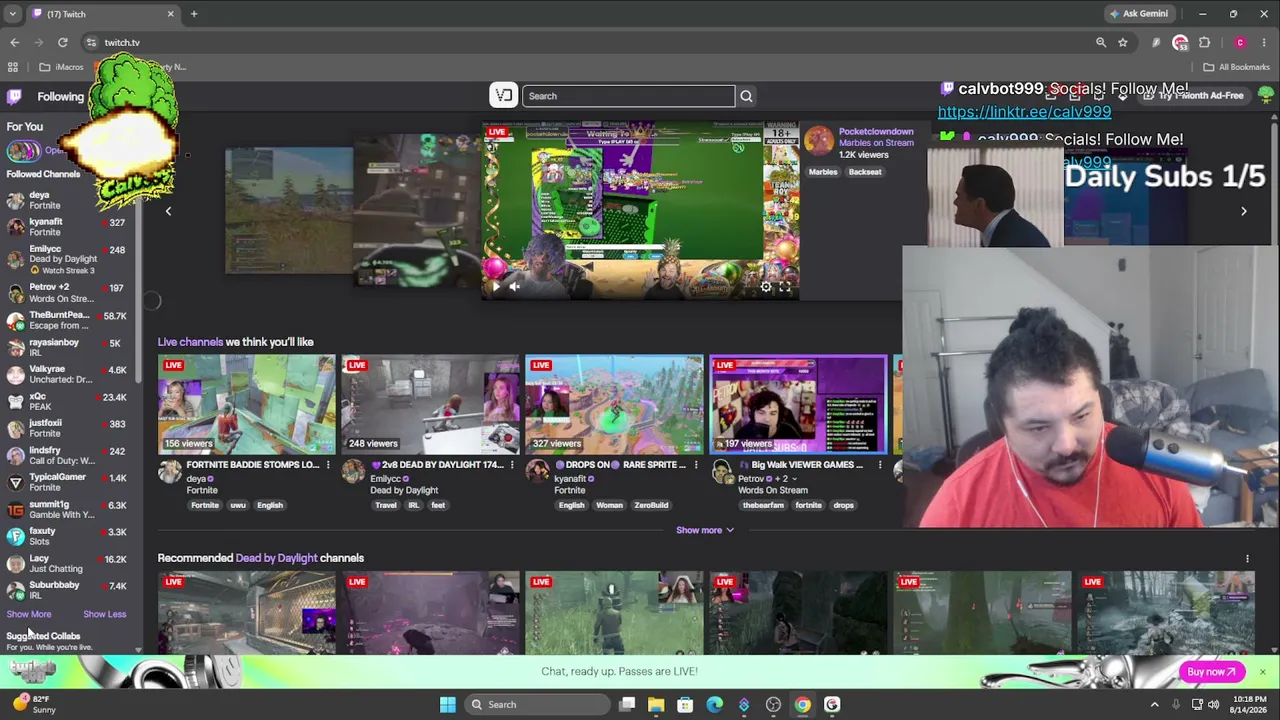This screenshot has width=1280, height=720.
Task: Click the ZeroBuild tag
Action: tap(651, 505)
